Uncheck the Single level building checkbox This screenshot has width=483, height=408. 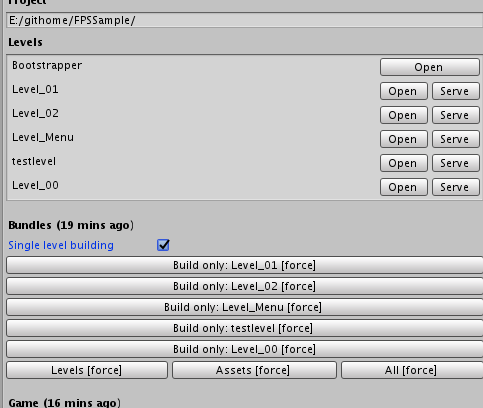pyautogui.click(x=163, y=245)
